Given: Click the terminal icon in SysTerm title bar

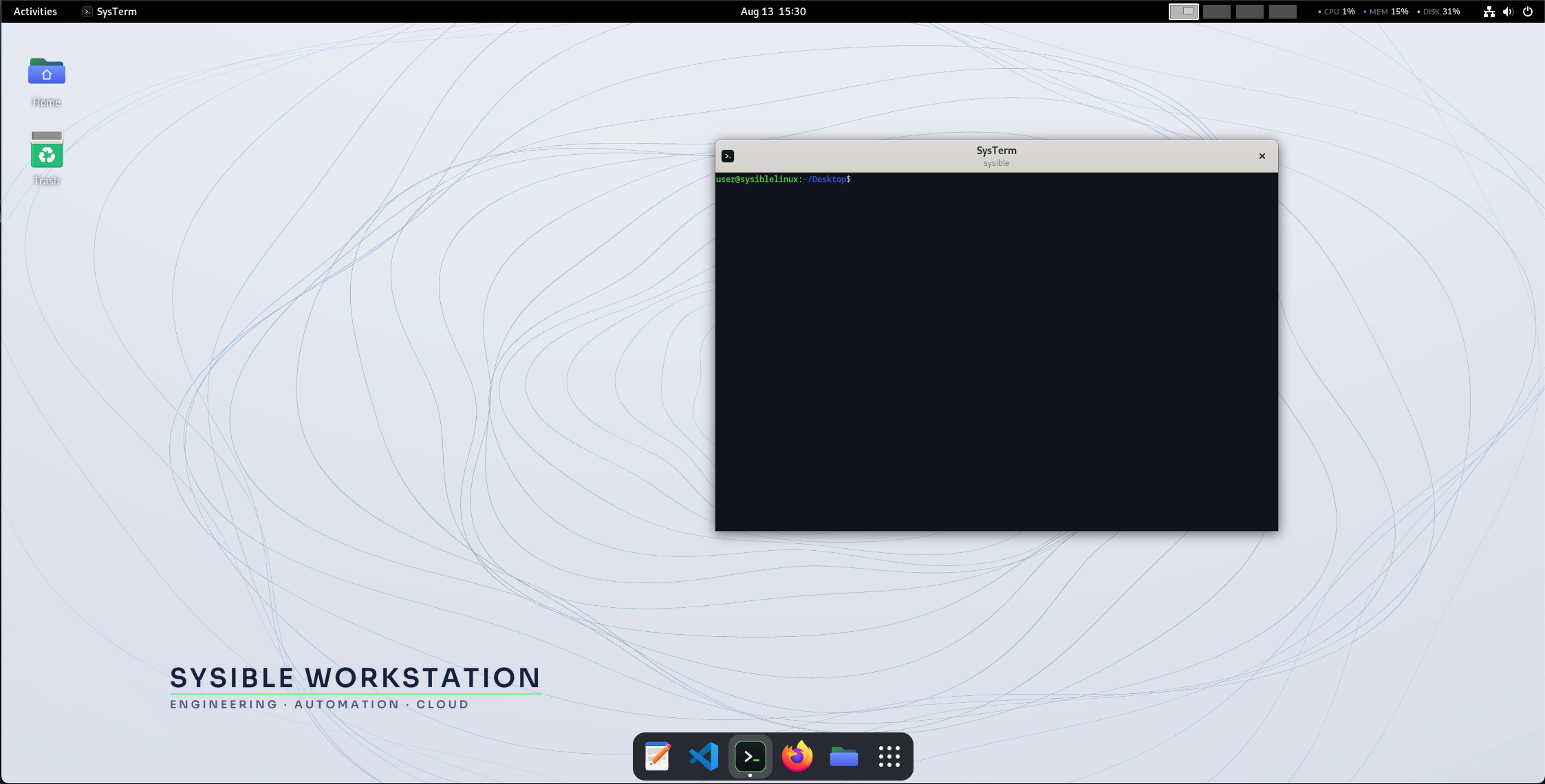Looking at the screenshot, I should (728, 156).
